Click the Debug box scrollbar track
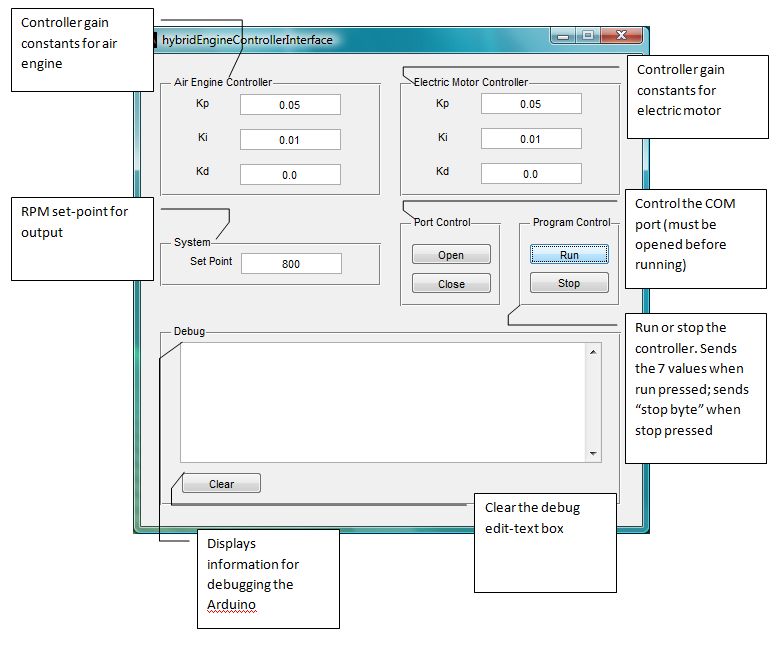781x649 pixels. (594, 402)
